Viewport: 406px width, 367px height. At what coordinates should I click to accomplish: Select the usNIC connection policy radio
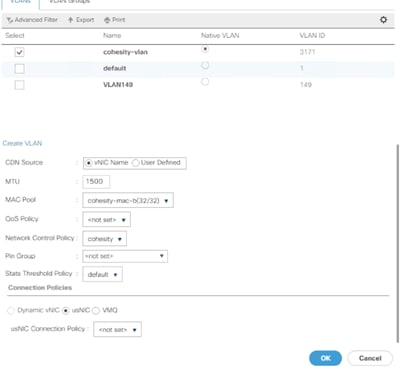(x=66, y=311)
